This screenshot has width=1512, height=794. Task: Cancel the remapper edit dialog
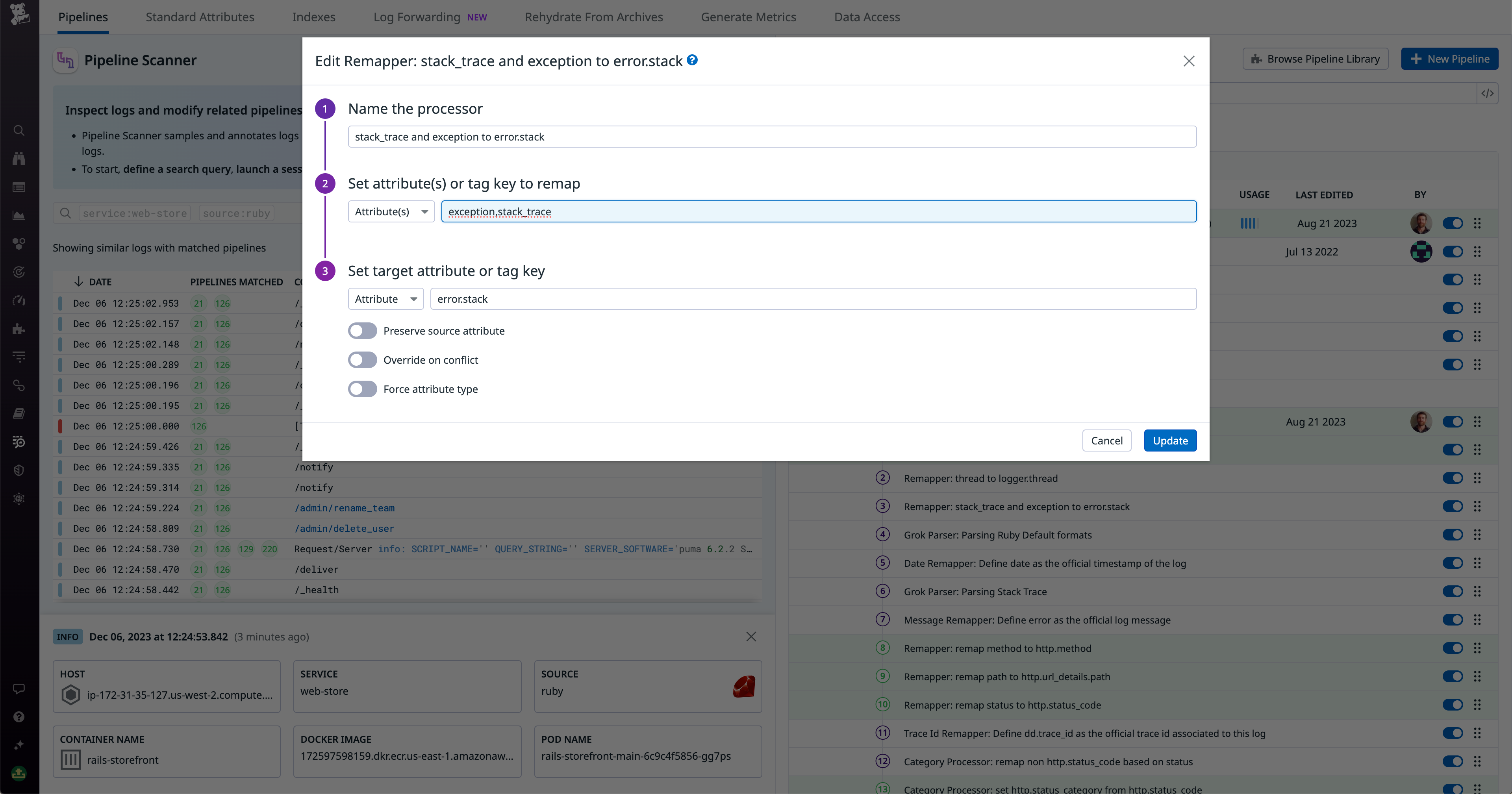click(1106, 440)
